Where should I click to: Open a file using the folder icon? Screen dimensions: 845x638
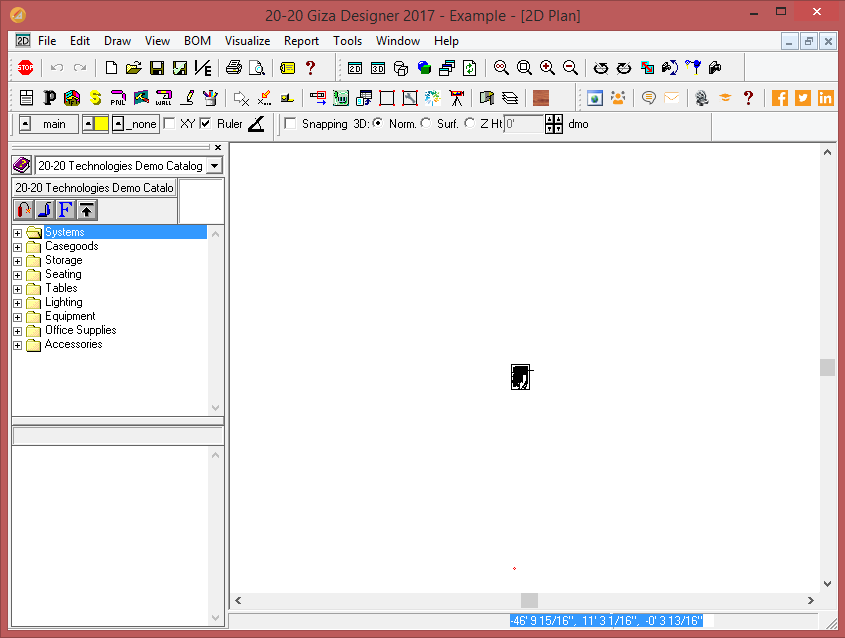[134, 68]
